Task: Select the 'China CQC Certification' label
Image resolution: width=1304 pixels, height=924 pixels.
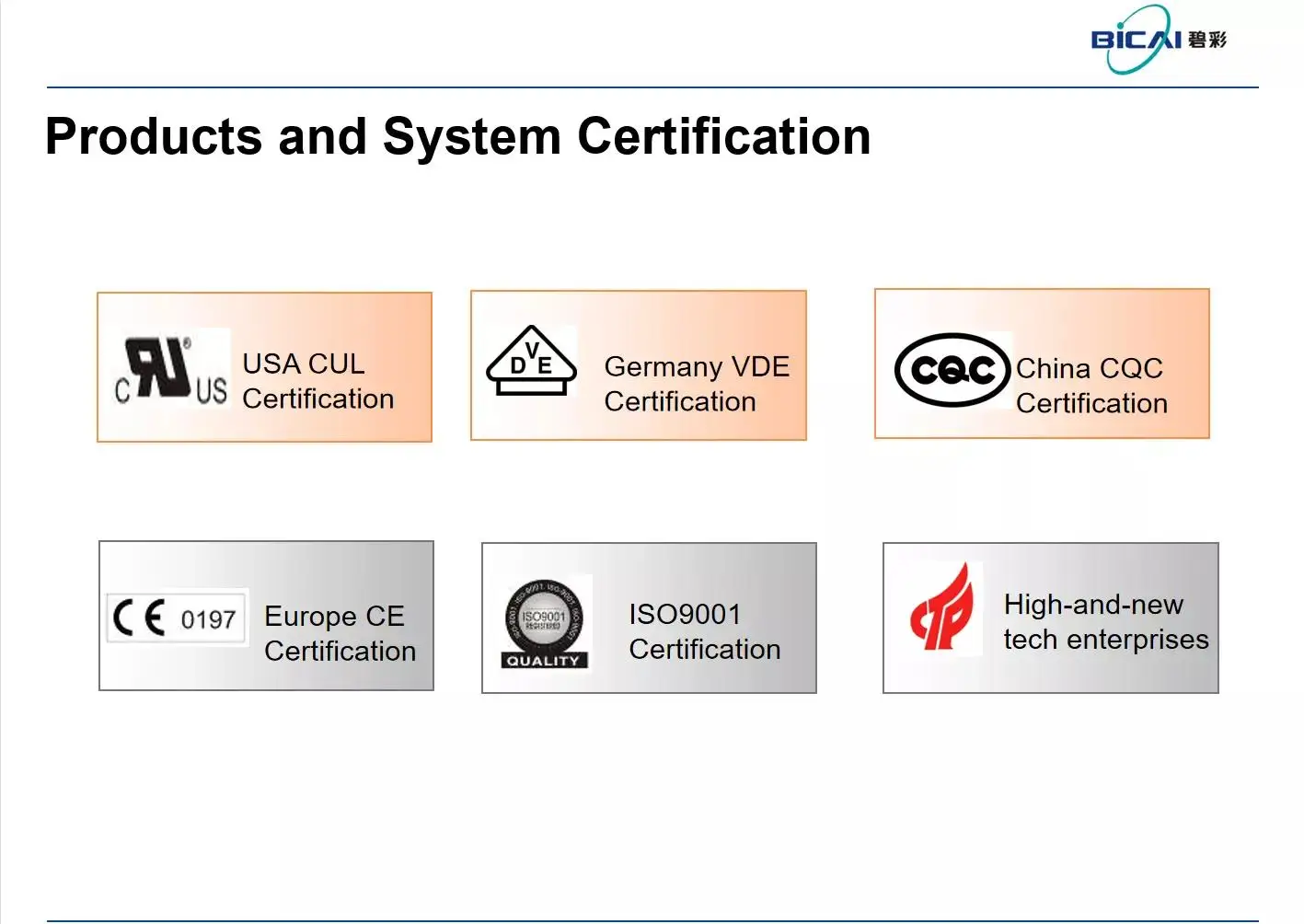Action: (x=1091, y=386)
